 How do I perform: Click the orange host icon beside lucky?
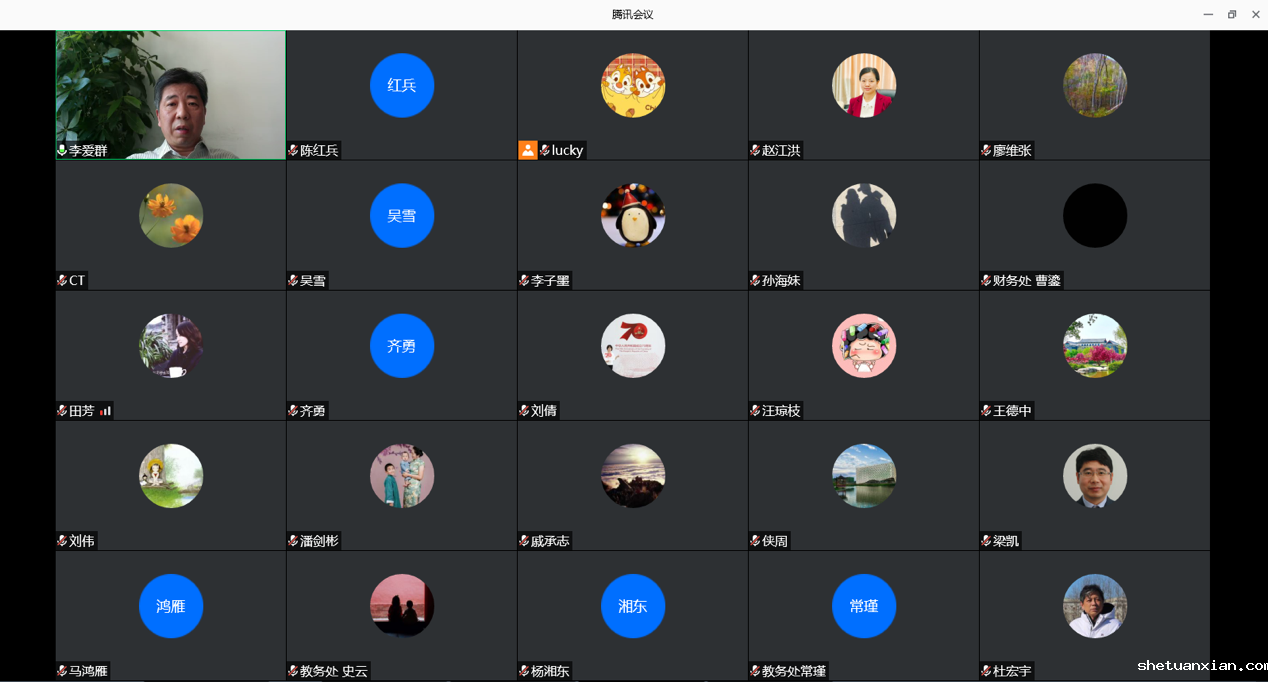[x=528, y=150]
